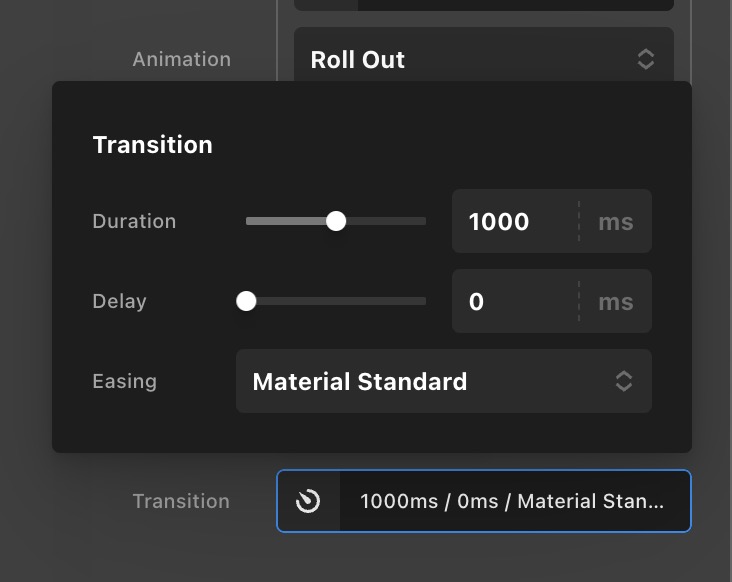Click the Duration slider handle

(336, 221)
